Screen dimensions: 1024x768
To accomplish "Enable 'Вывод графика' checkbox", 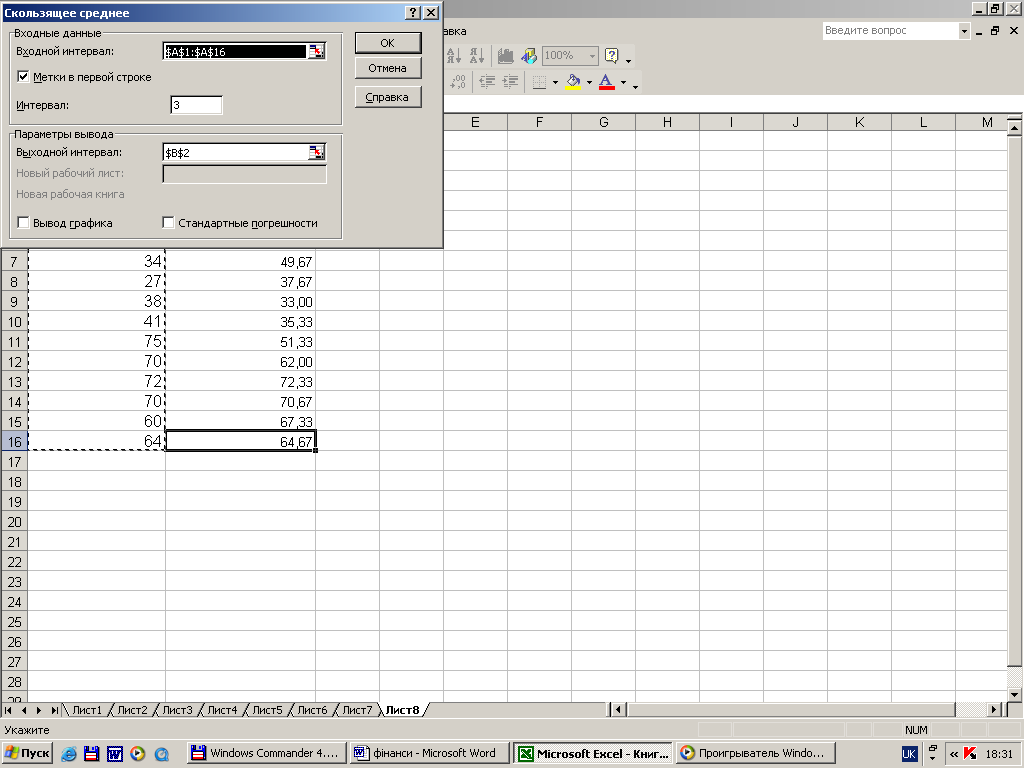I will (x=23, y=223).
